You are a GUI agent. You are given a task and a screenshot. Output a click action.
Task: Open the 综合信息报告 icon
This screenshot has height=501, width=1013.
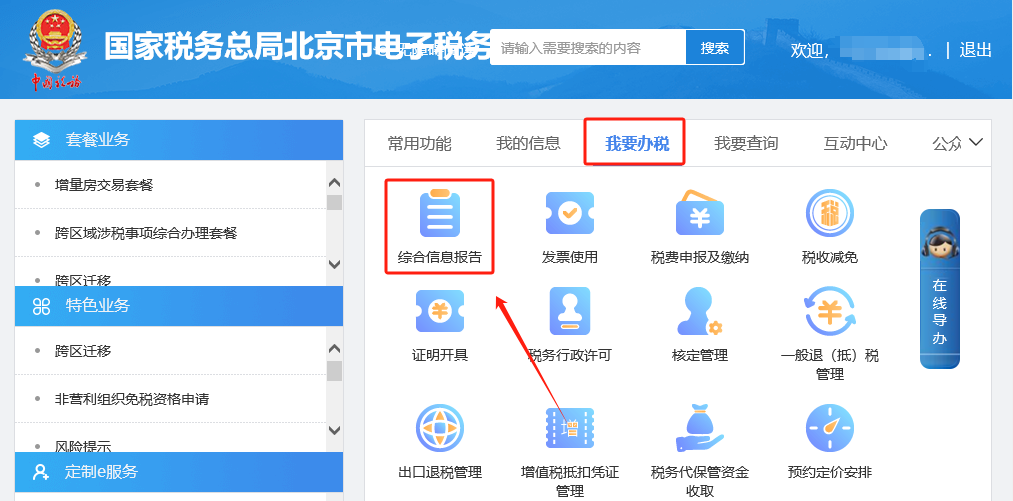click(440, 214)
